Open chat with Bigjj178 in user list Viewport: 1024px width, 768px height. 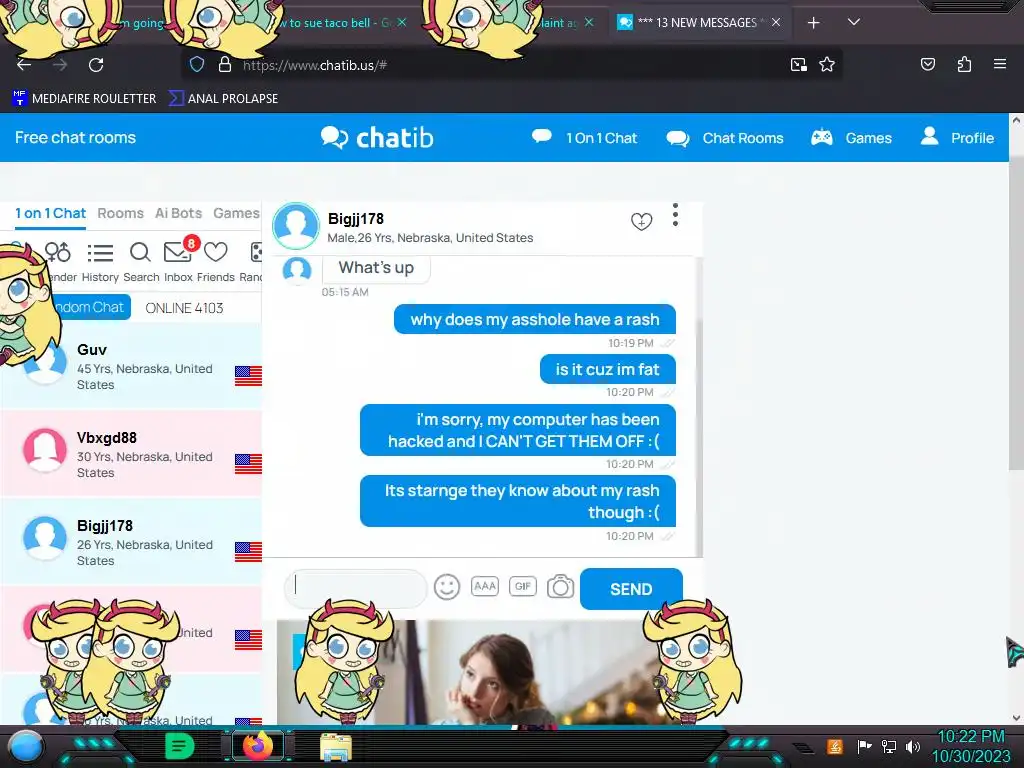coord(131,542)
